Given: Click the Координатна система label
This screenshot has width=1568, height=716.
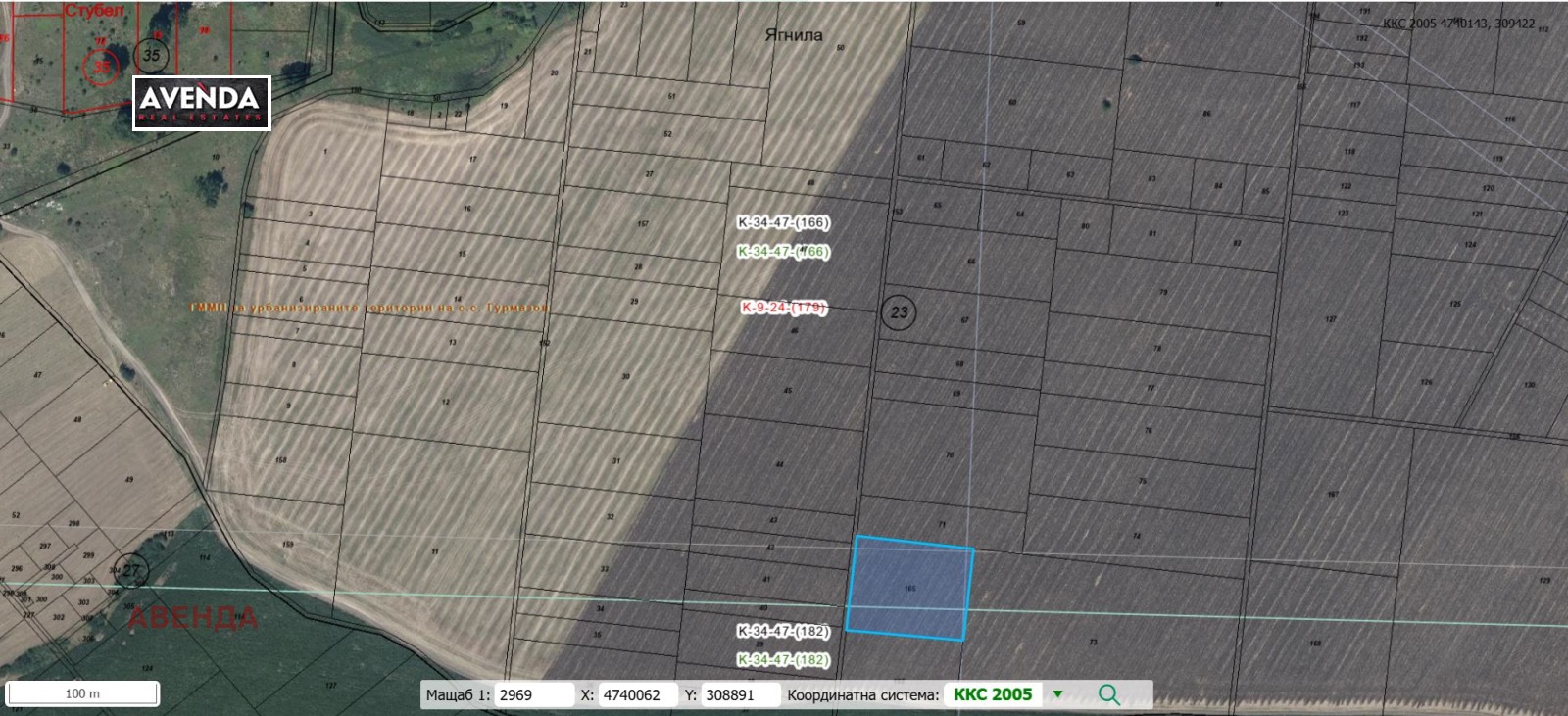Looking at the screenshot, I should point(863,694).
